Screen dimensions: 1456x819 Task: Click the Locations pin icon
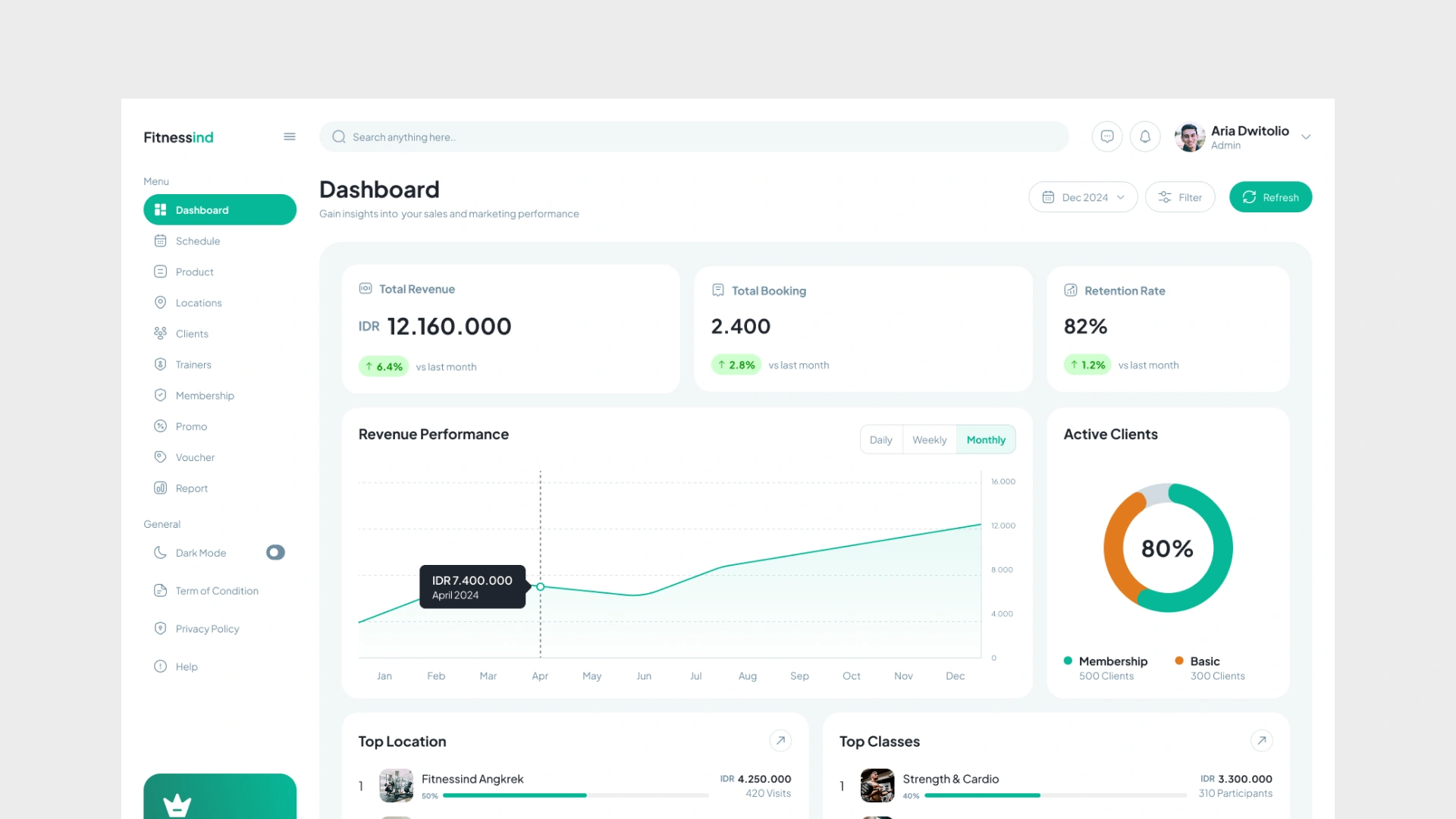point(160,303)
